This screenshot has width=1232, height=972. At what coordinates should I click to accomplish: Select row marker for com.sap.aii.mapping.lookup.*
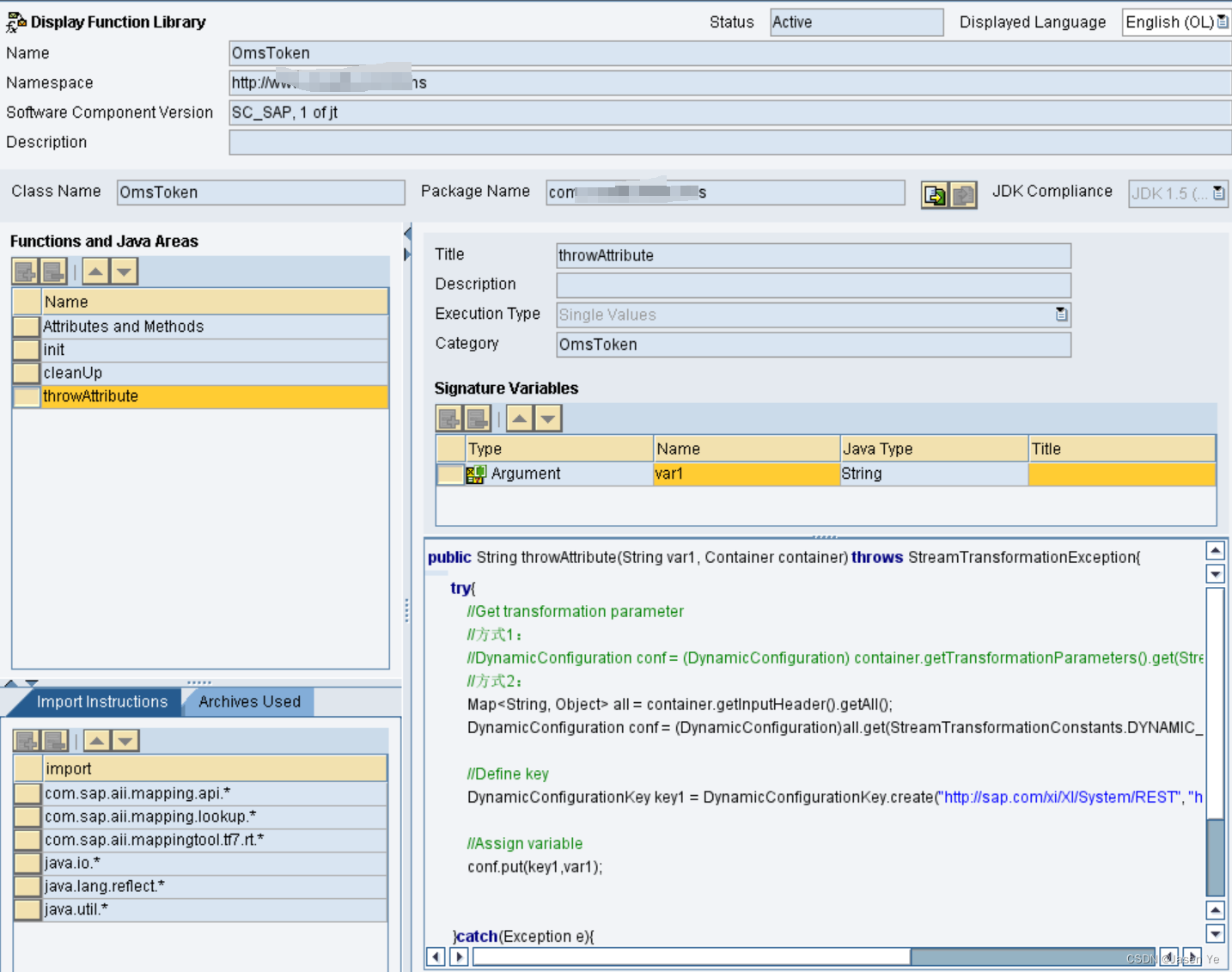tap(27, 816)
